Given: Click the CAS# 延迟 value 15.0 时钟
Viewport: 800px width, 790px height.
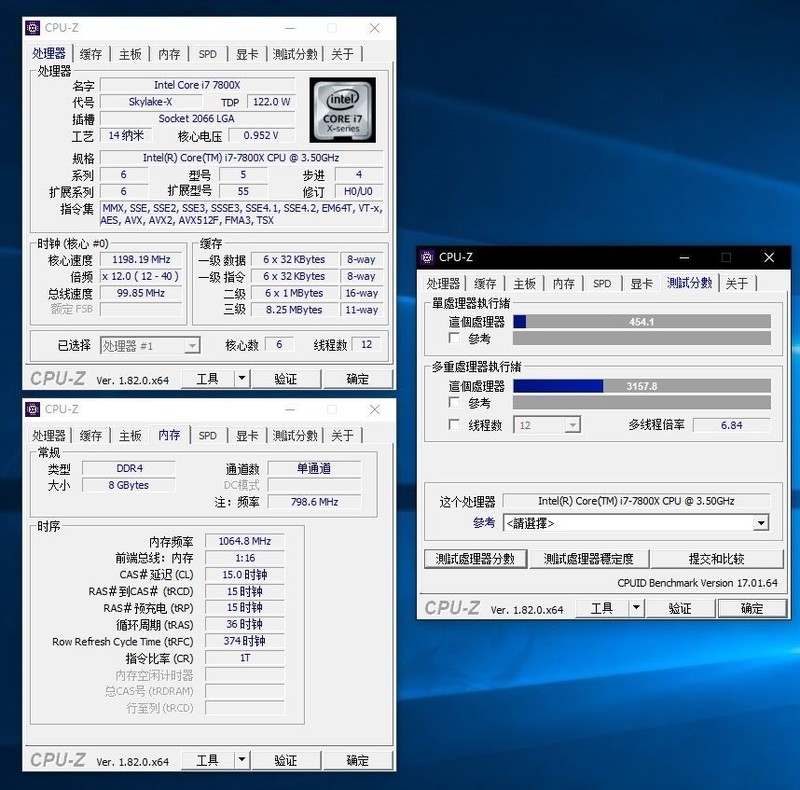Looking at the screenshot, I should click(x=245, y=575).
